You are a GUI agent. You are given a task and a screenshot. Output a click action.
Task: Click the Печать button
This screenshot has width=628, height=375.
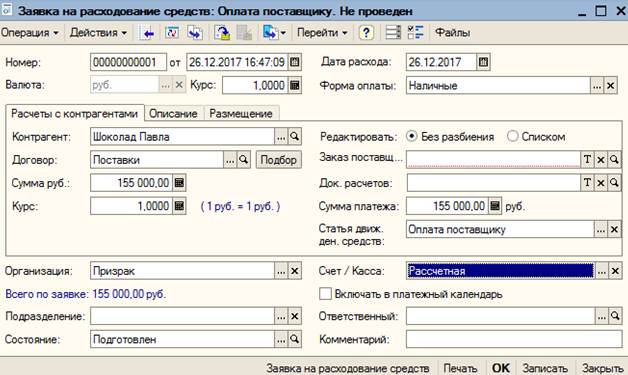pyautogui.click(x=460, y=368)
